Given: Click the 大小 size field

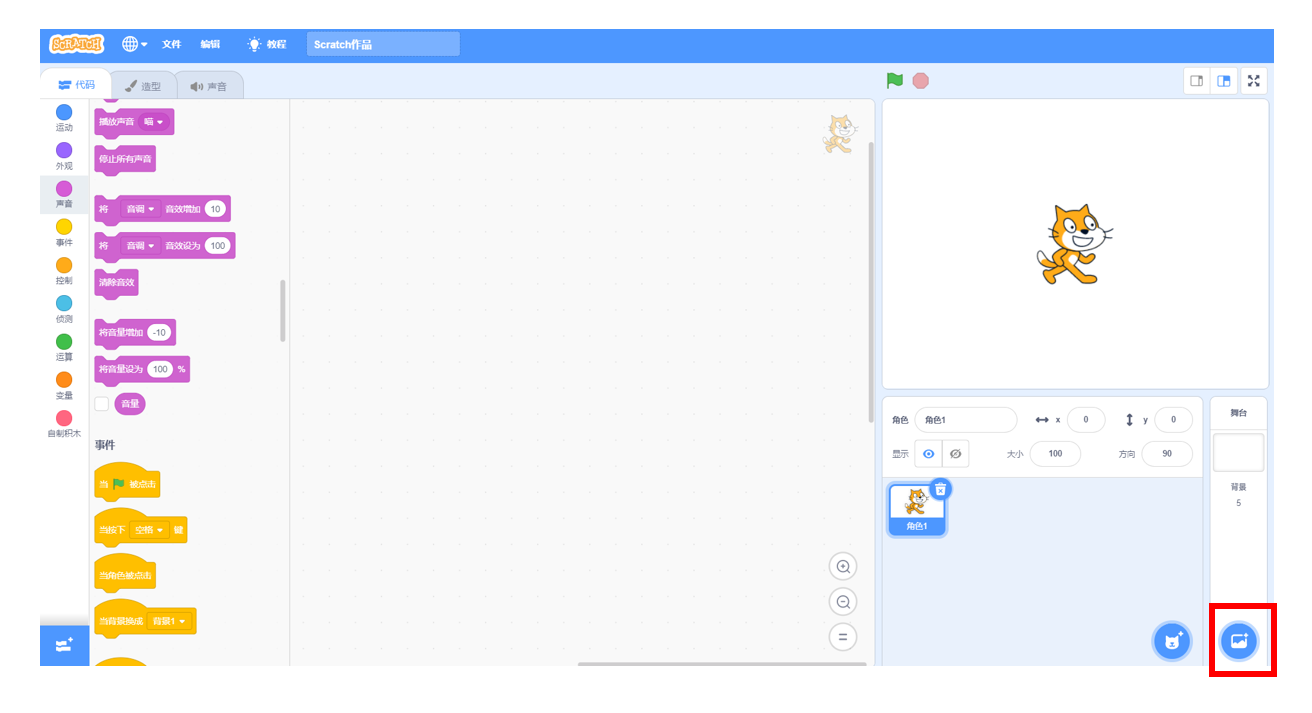Looking at the screenshot, I should [1055, 454].
